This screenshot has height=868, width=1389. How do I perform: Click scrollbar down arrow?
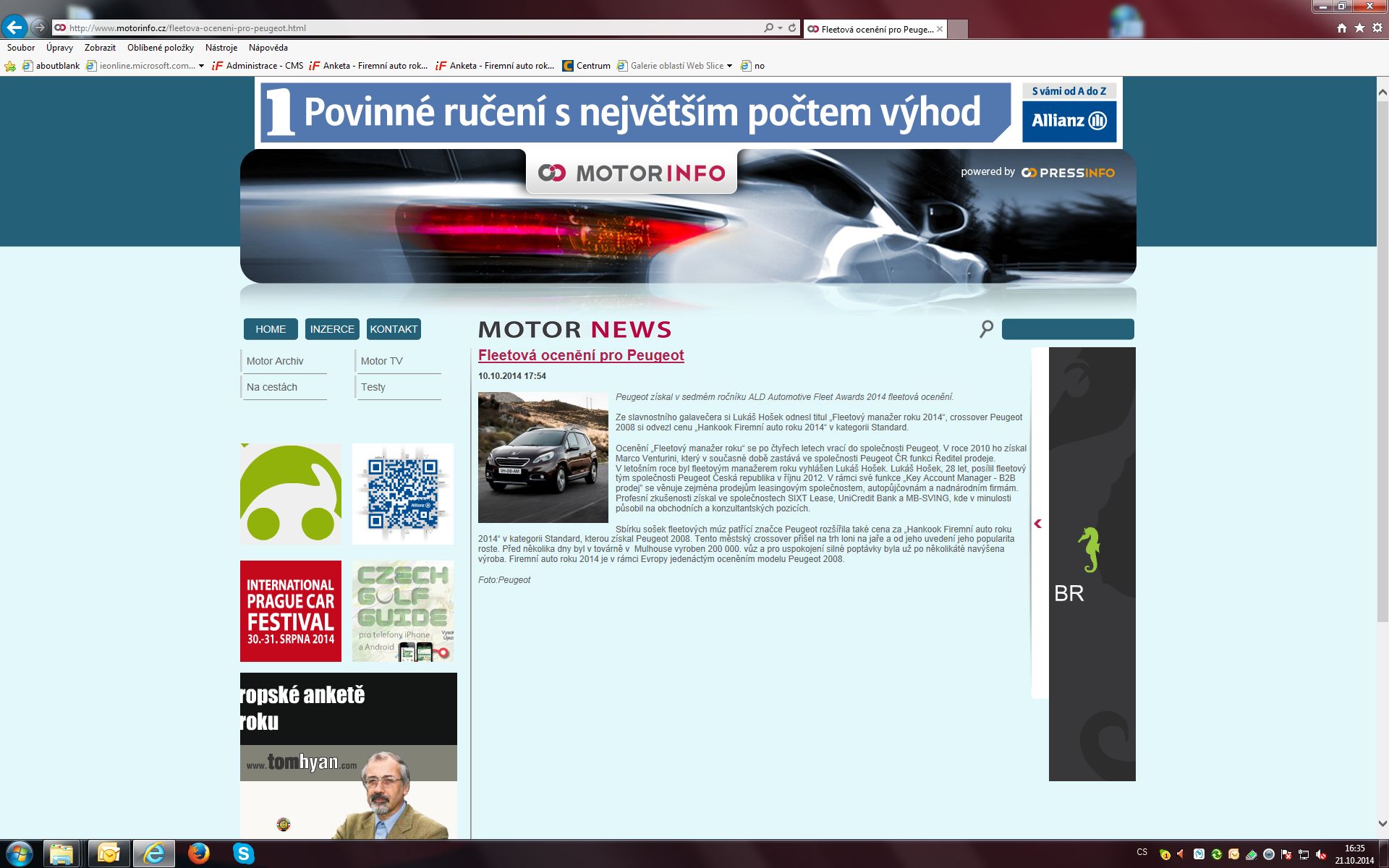pyautogui.click(x=1382, y=823)
